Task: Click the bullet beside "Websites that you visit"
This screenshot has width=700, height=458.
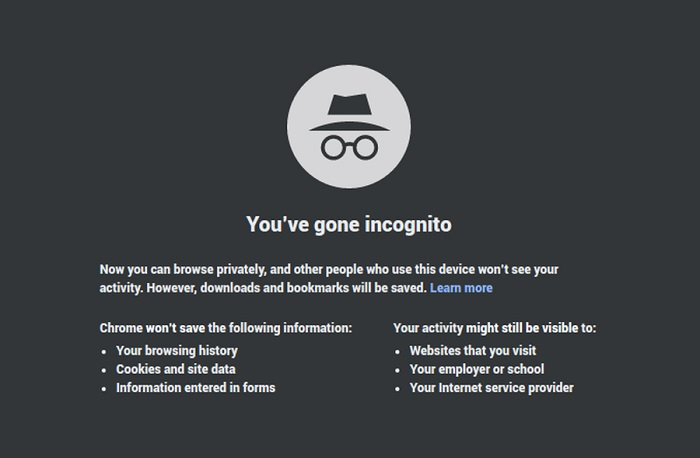Action: point(398,352)
